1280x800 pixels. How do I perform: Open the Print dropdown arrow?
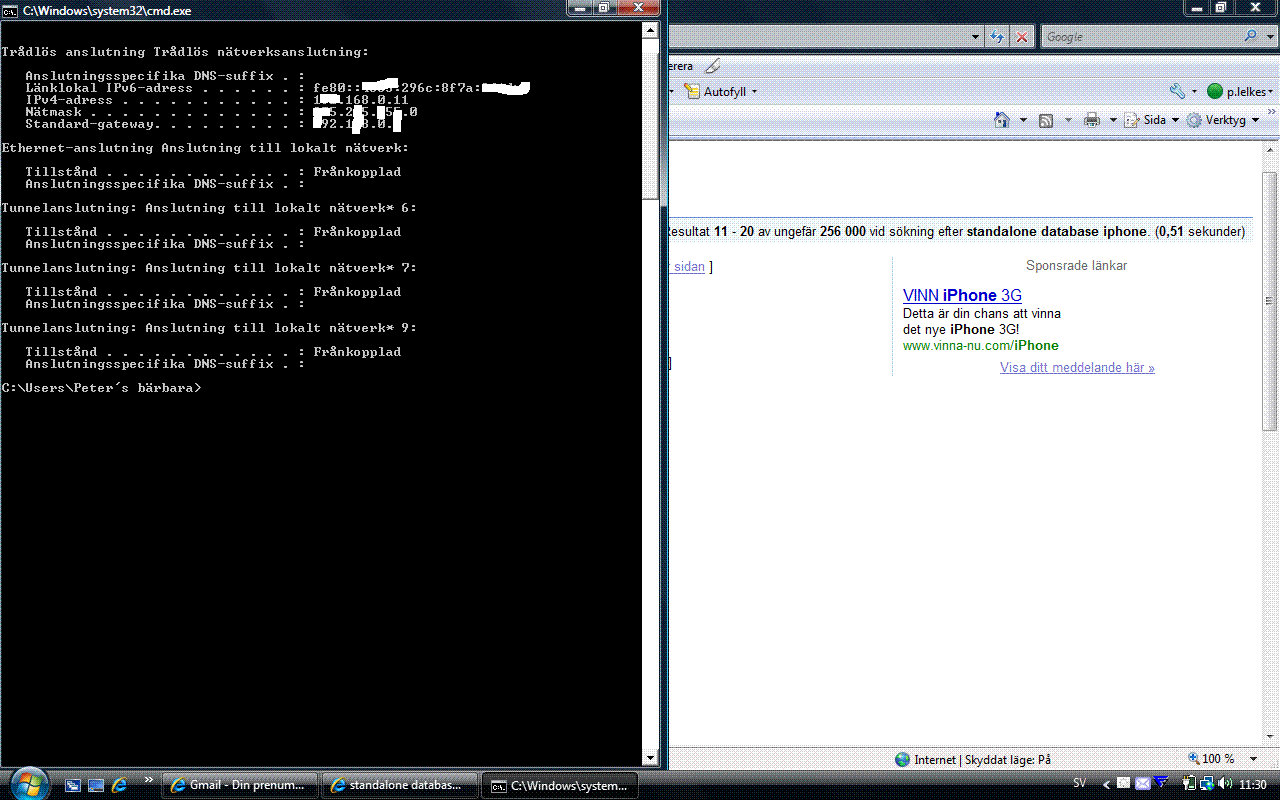coord(1113,121)
